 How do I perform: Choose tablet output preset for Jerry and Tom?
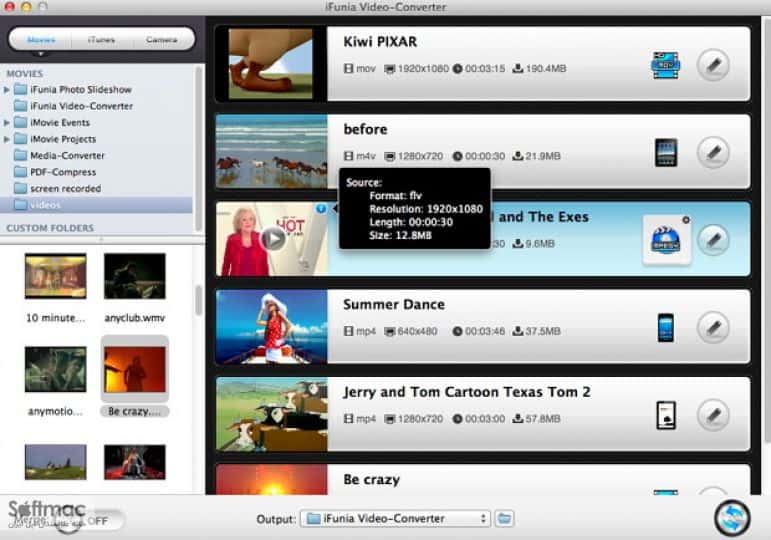point(666,415)
